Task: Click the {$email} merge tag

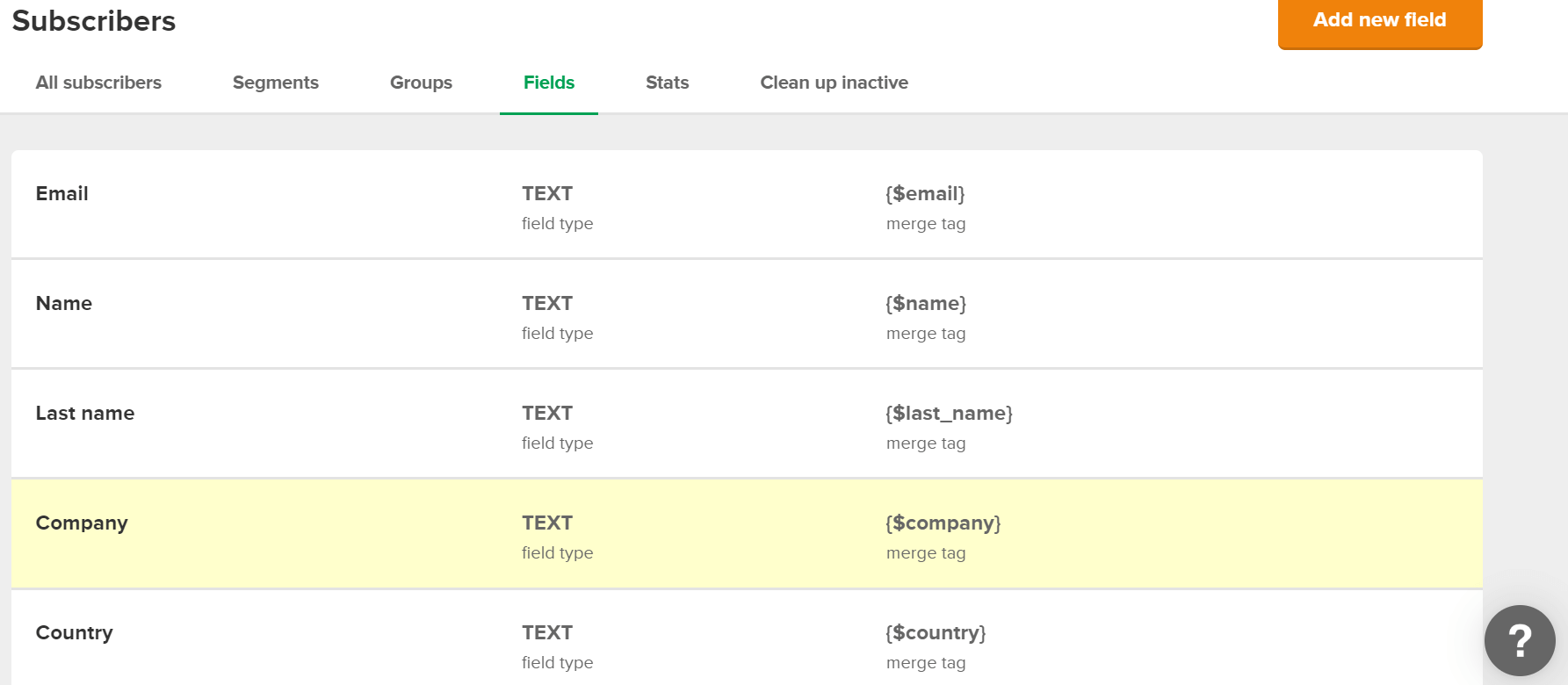Action: [x=925, y=193]
